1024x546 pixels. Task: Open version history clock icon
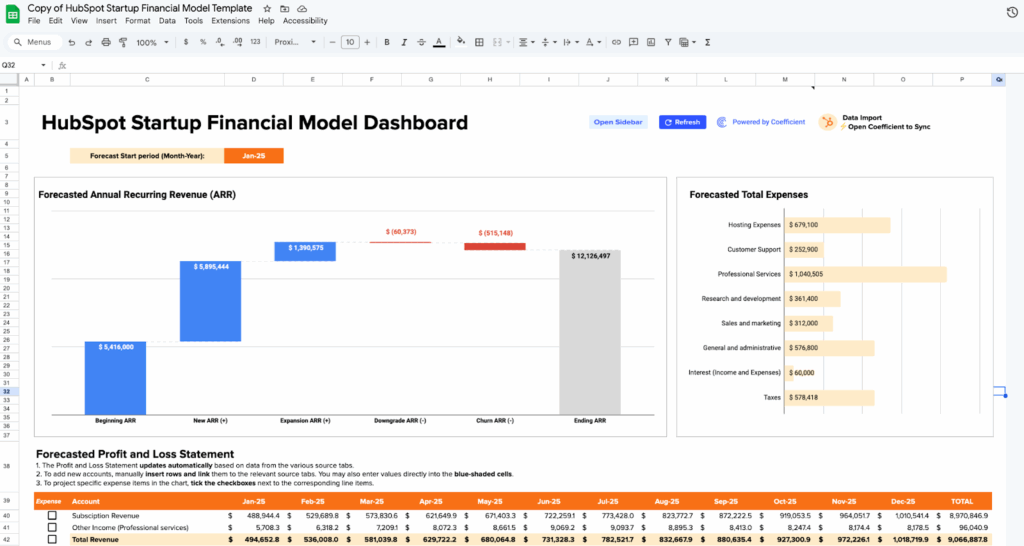click(x=1011, y=11)
